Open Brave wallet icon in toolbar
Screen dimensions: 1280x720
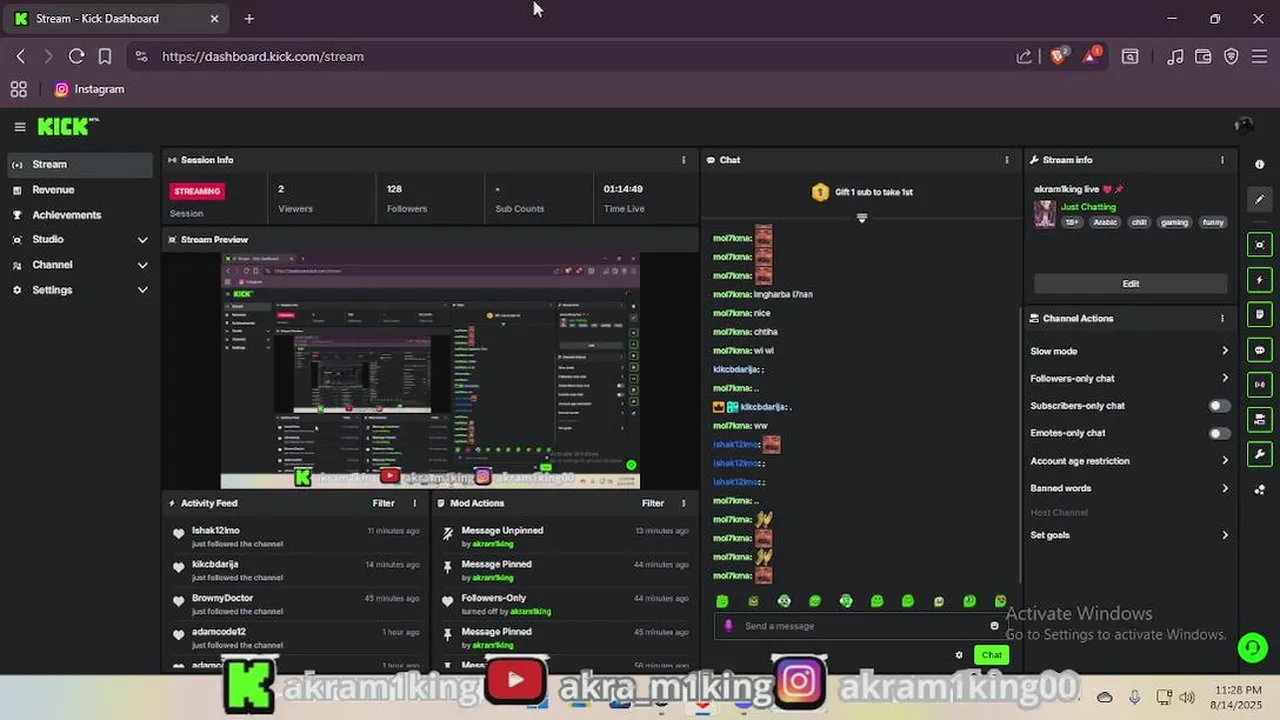pos(1203,57)
